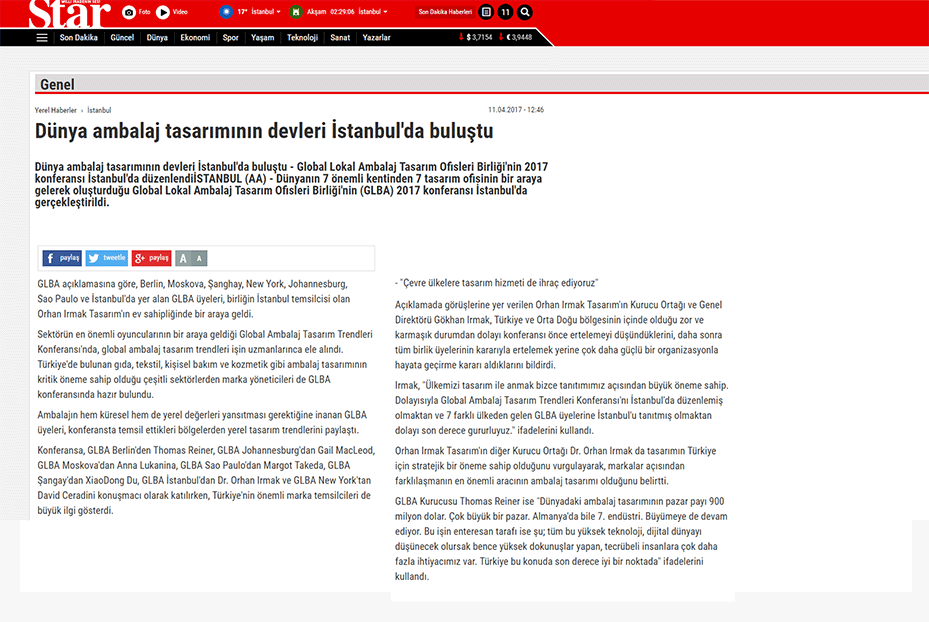Open Son Dakika Haberleri button

point(445,12)
